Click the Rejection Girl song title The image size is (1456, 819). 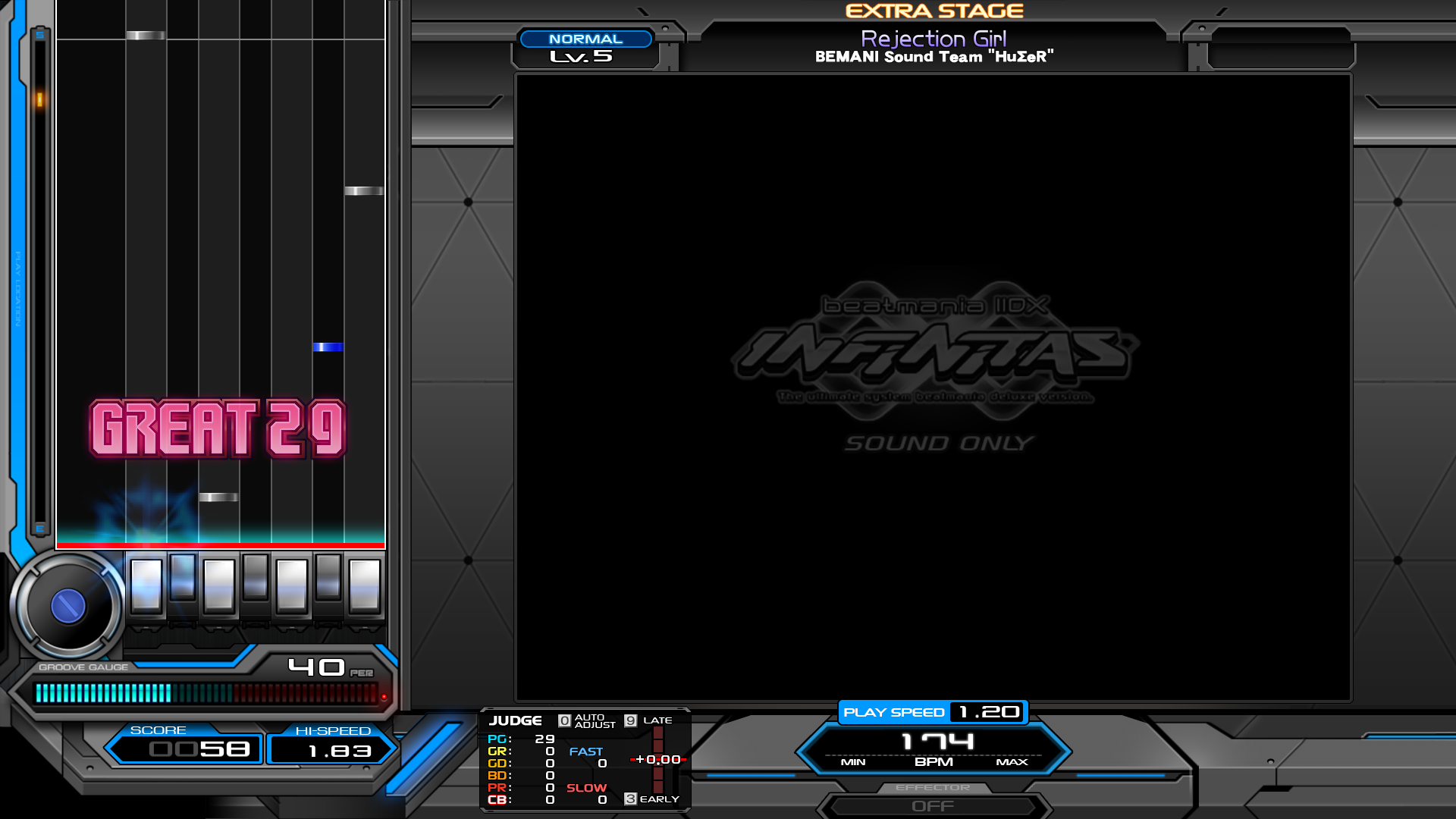[934, 39]
